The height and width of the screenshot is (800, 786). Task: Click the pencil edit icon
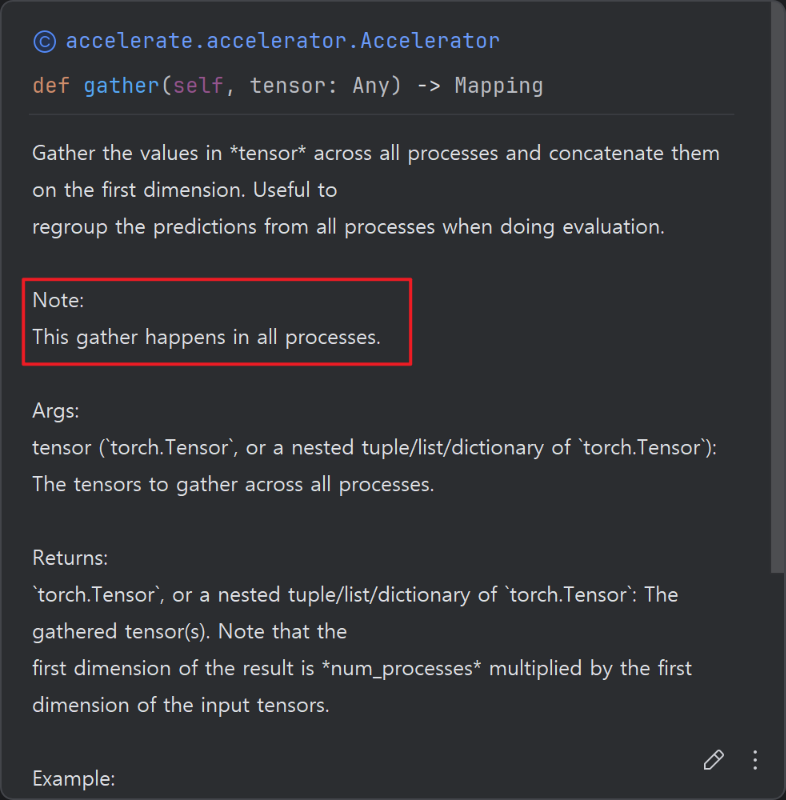tap(713, 760)
